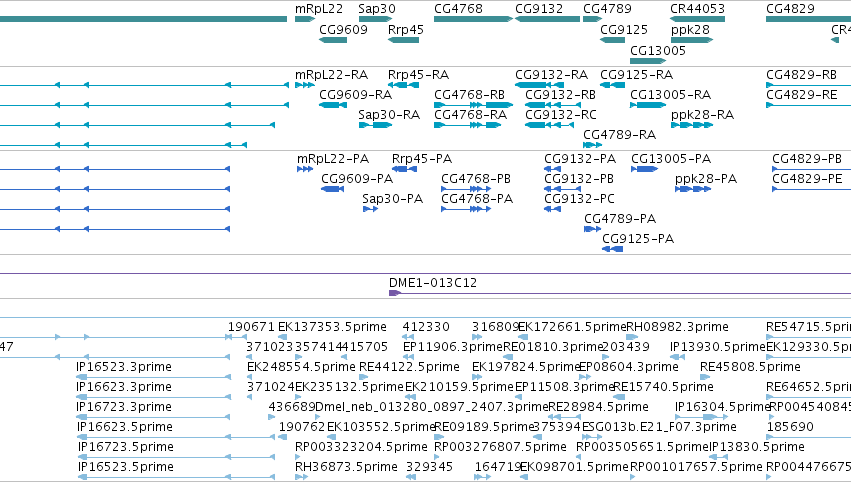
Task: Click EST RH08982.3prime
Action: click(x=677, y=327)
